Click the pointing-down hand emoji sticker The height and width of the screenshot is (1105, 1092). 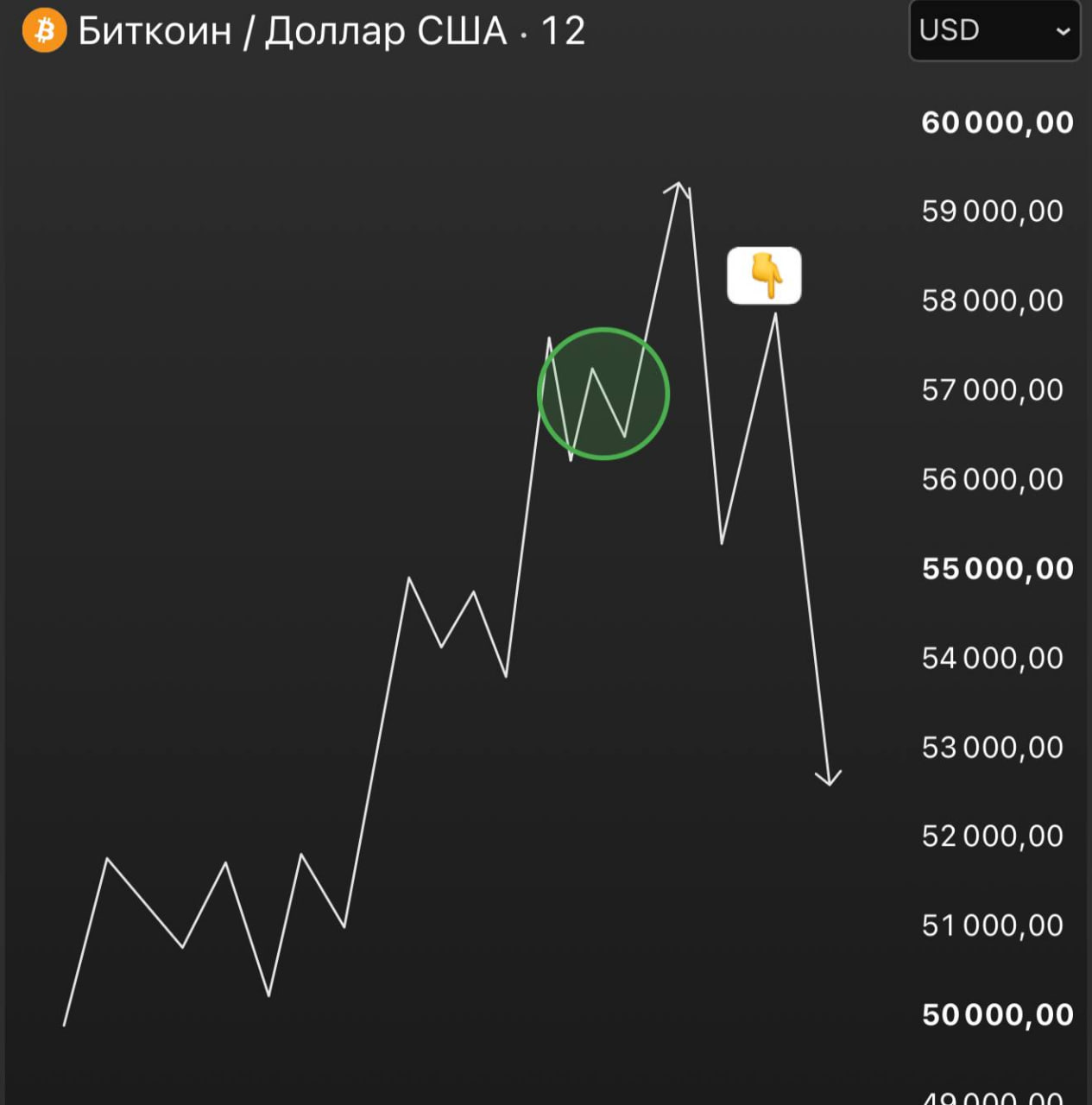765,276
